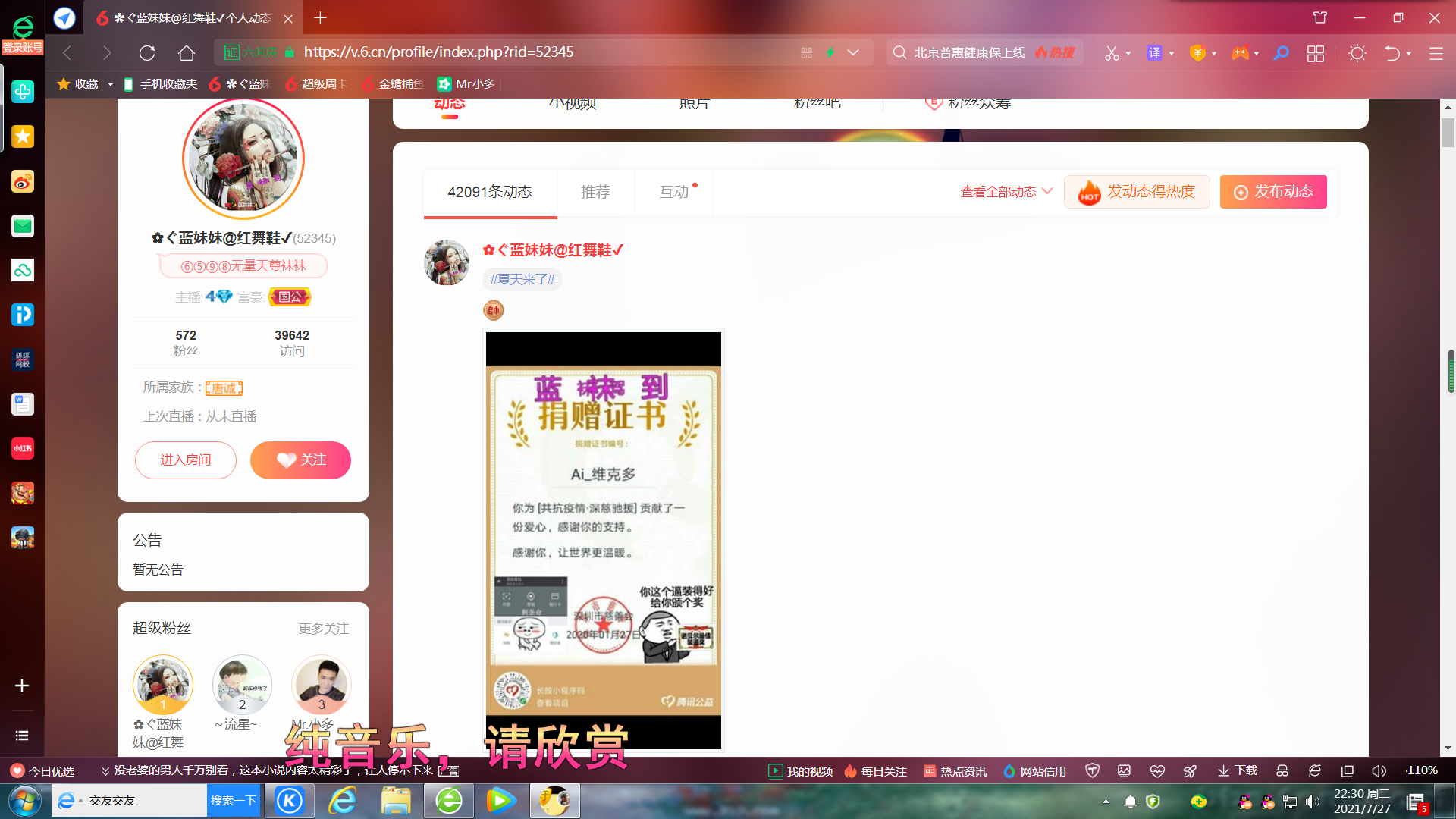This screenshot has width=1456, height=819.
Task: Open the favorites star sidebar icon
Action: [23, 136]
